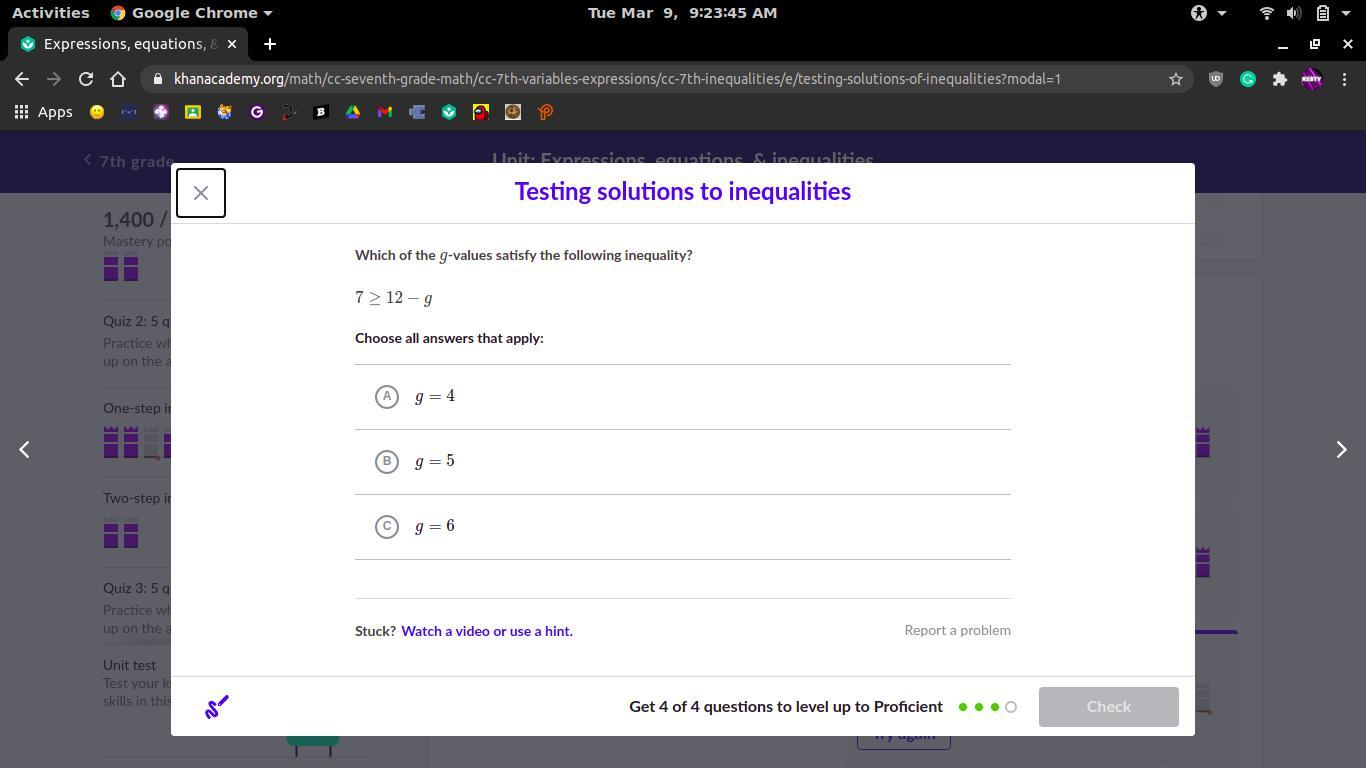The width and height of the screenshot is (1366, 768).
Task: Open the Extensions puzzle menu
Action: coord(1280,79)
